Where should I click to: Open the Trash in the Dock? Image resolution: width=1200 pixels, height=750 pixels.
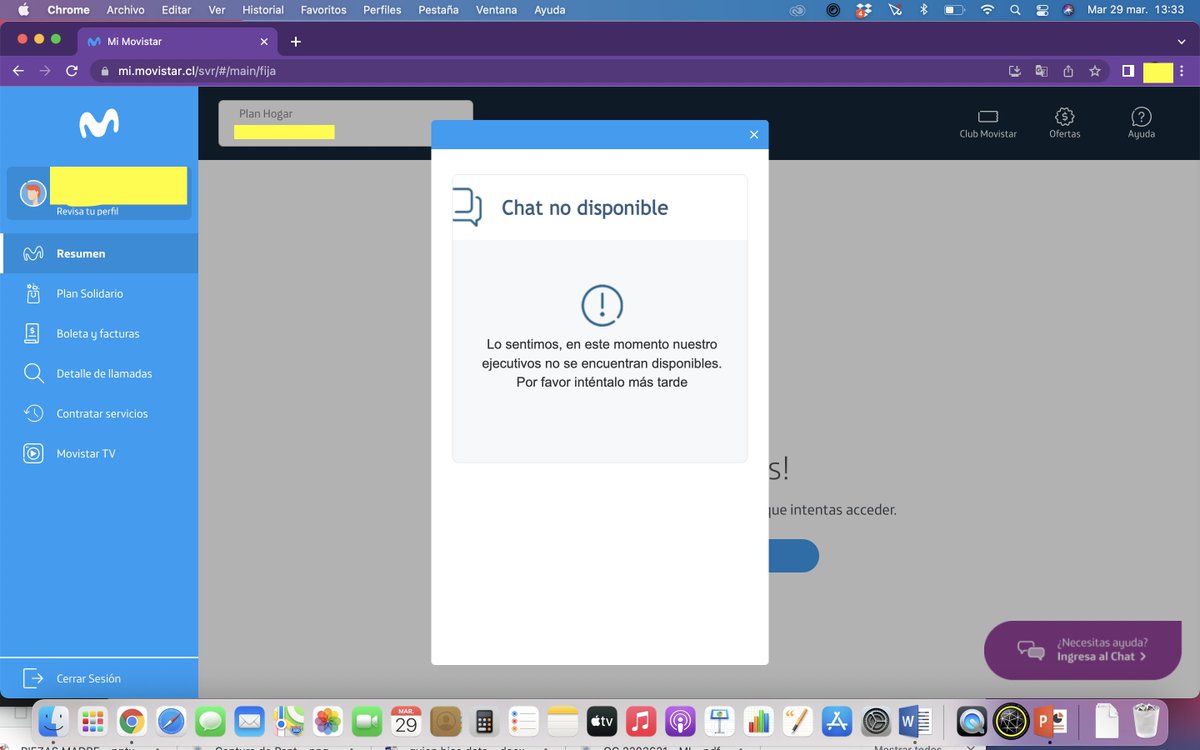1145,721
